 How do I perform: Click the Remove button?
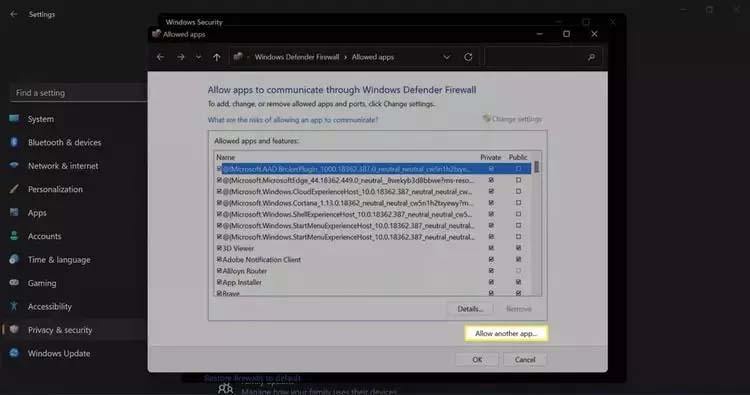coord(518,309)
